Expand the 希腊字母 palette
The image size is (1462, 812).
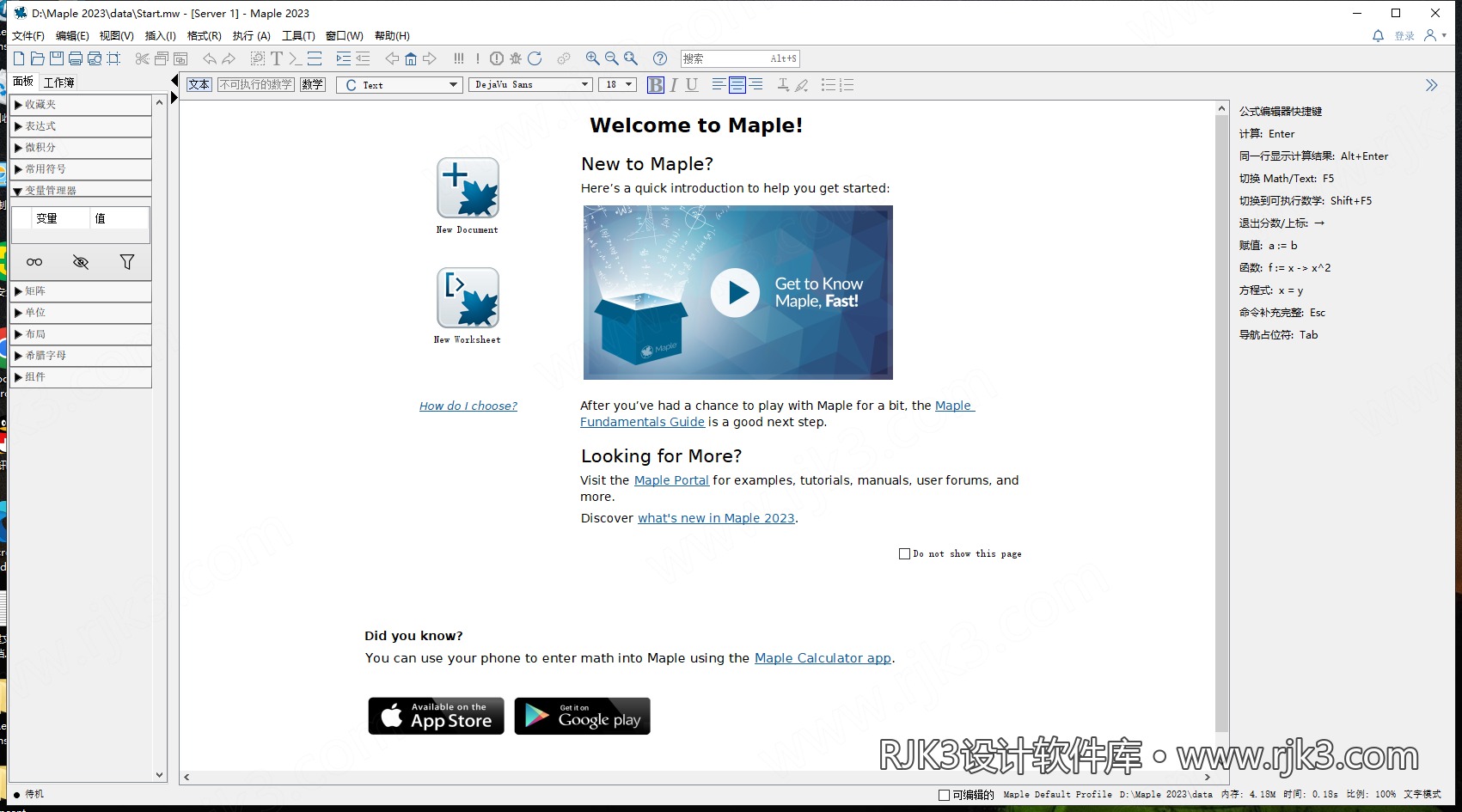[x=81, y=356]
